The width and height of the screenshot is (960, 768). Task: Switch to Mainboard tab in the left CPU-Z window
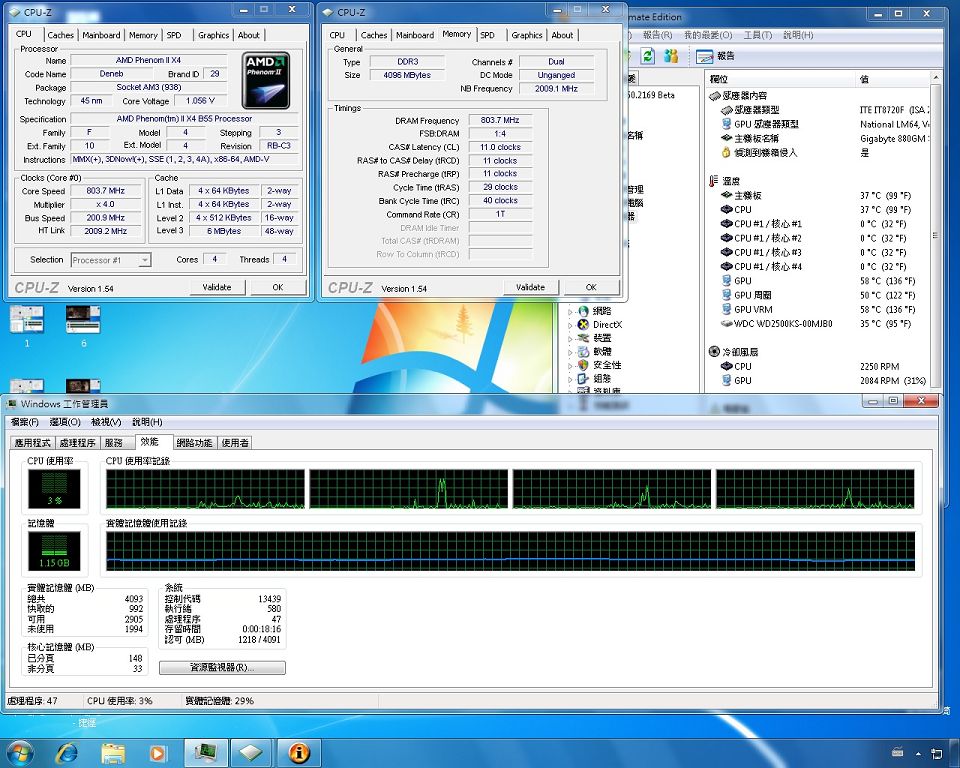pyautogui.click(x=101, y=36)
